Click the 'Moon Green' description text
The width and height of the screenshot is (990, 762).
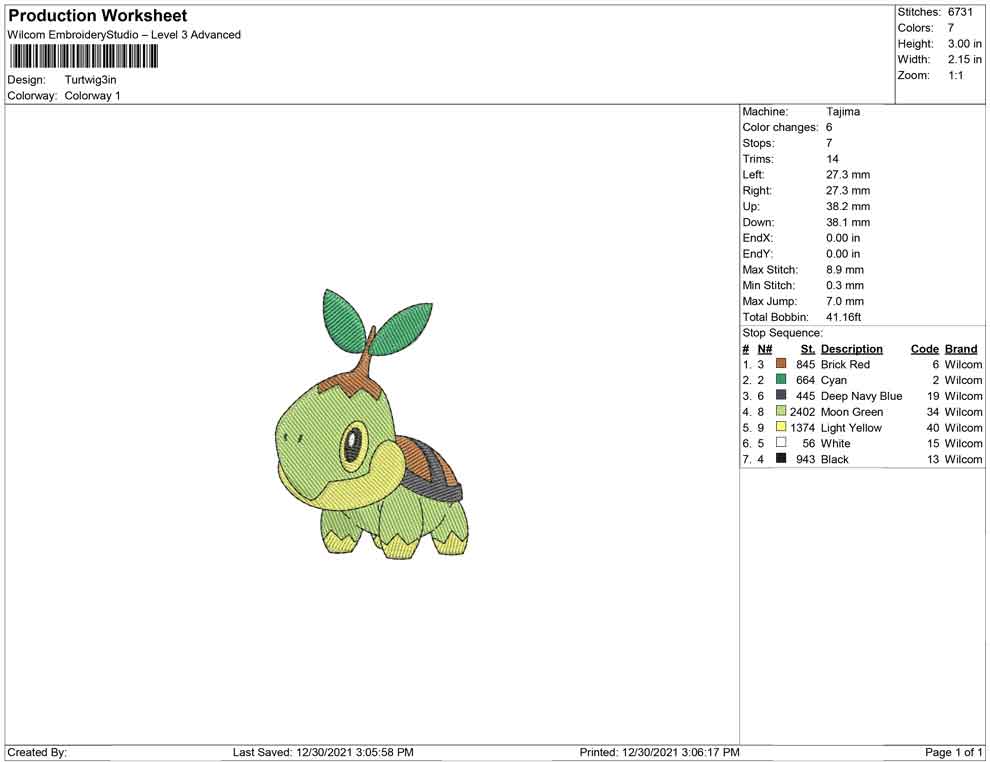point(852,412)
